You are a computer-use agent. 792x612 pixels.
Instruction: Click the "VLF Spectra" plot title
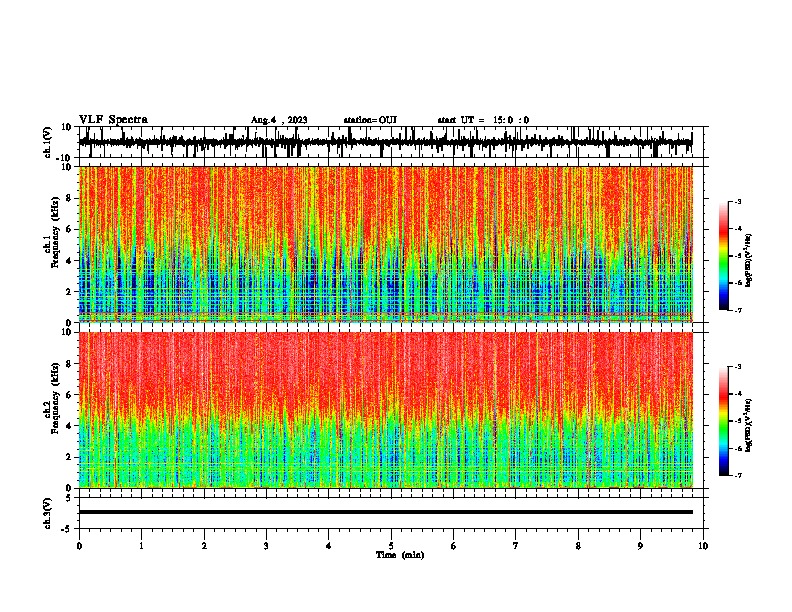pyautogui.click(x=114, y=120)
